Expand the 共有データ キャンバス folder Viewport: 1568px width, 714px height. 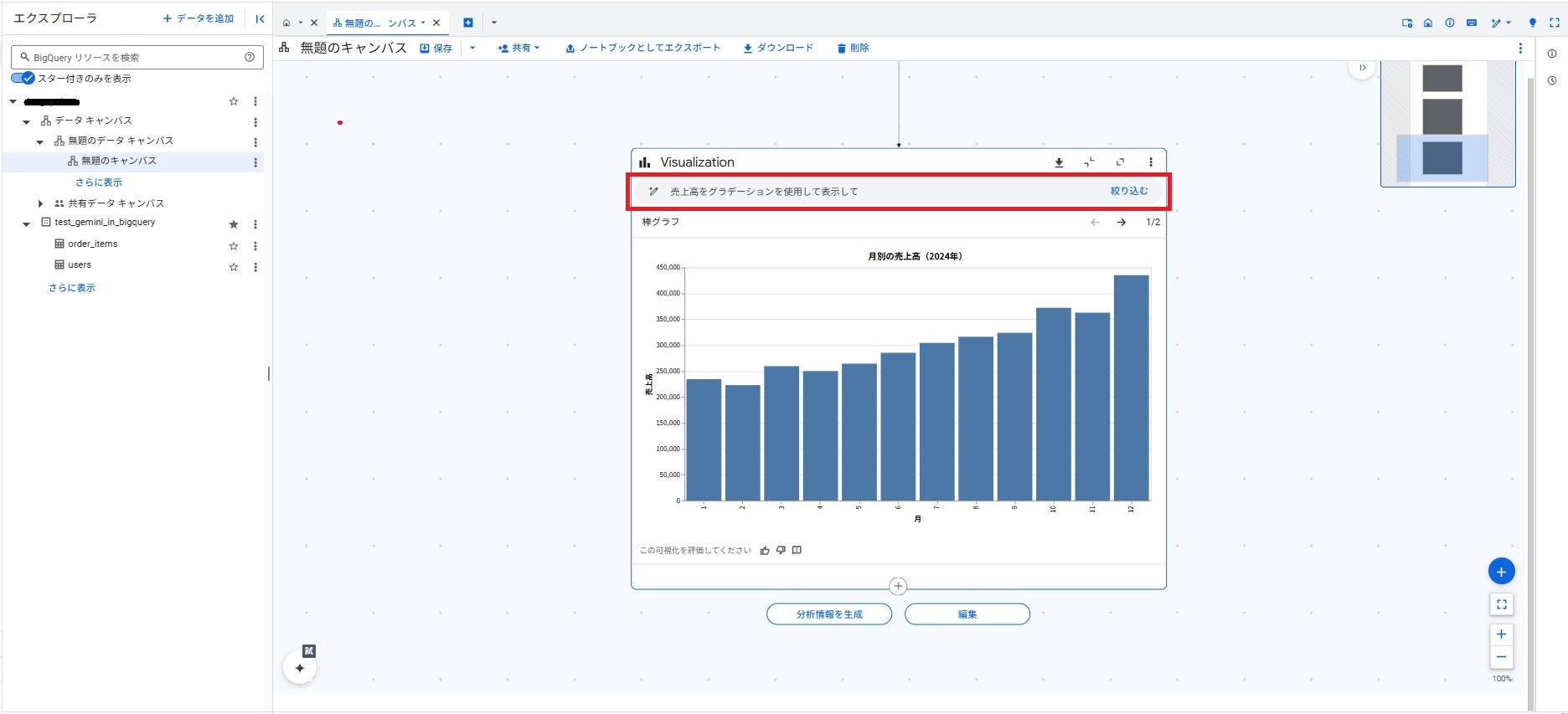click(x=40, y=203)
